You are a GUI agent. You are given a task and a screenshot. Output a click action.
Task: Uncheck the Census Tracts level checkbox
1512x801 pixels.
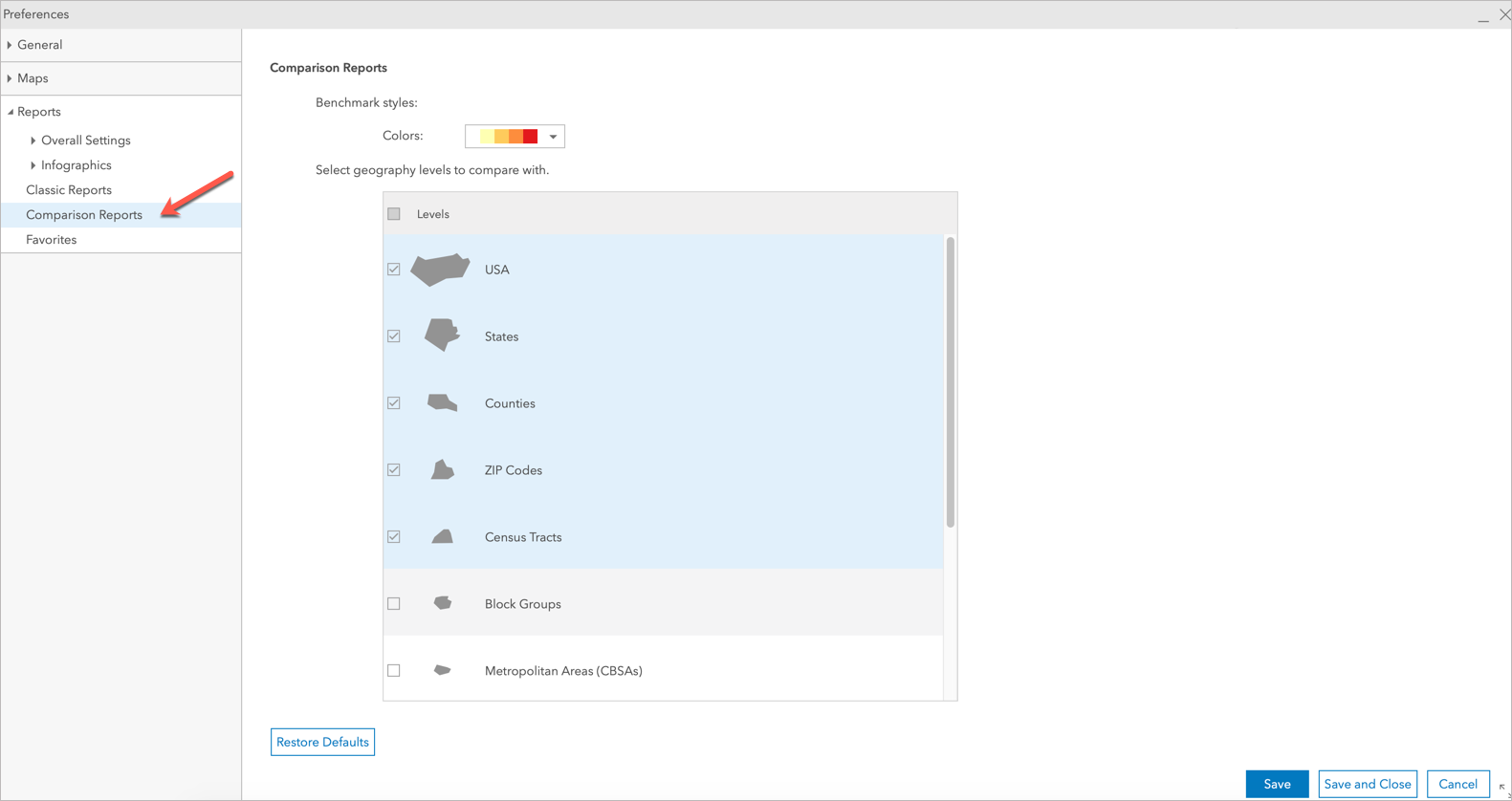click(394, 537)
